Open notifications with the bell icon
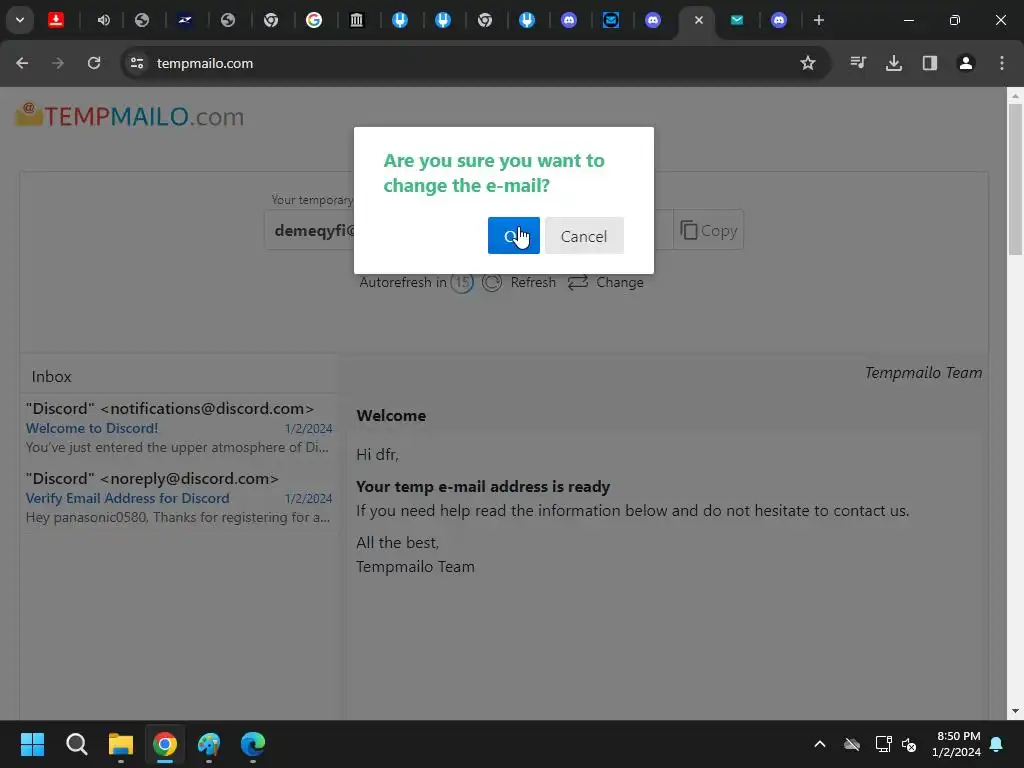The height and width of the screenshot is (768, 1024). click(997, 744)
